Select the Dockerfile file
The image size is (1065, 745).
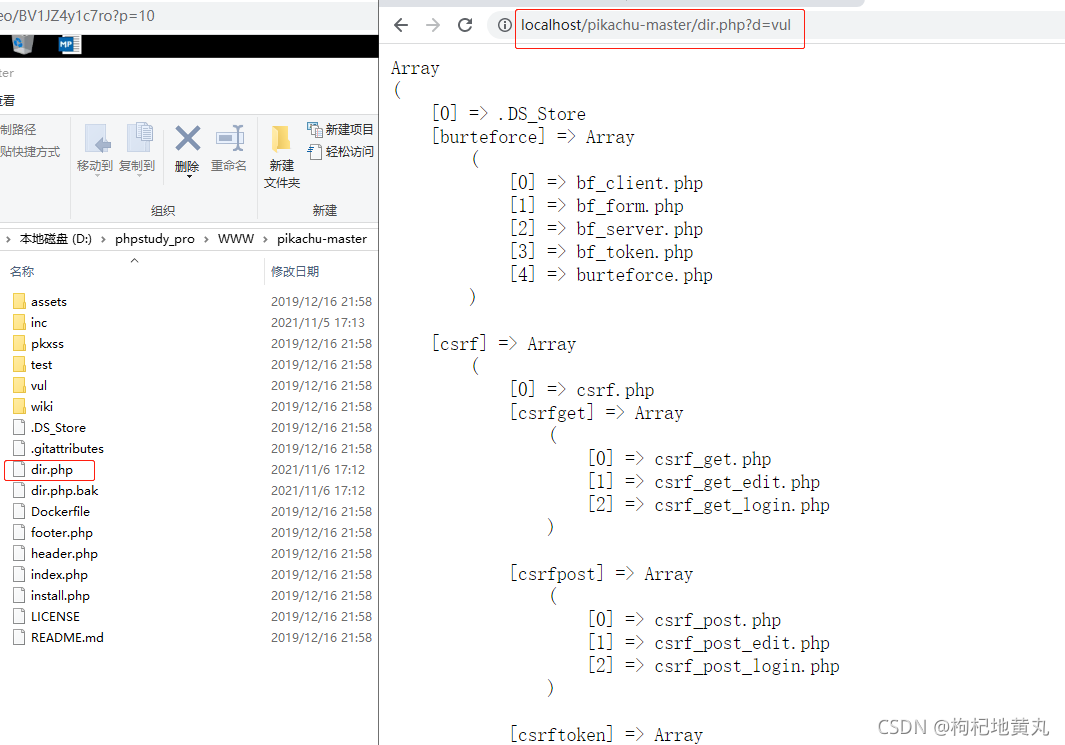point(60,512)
